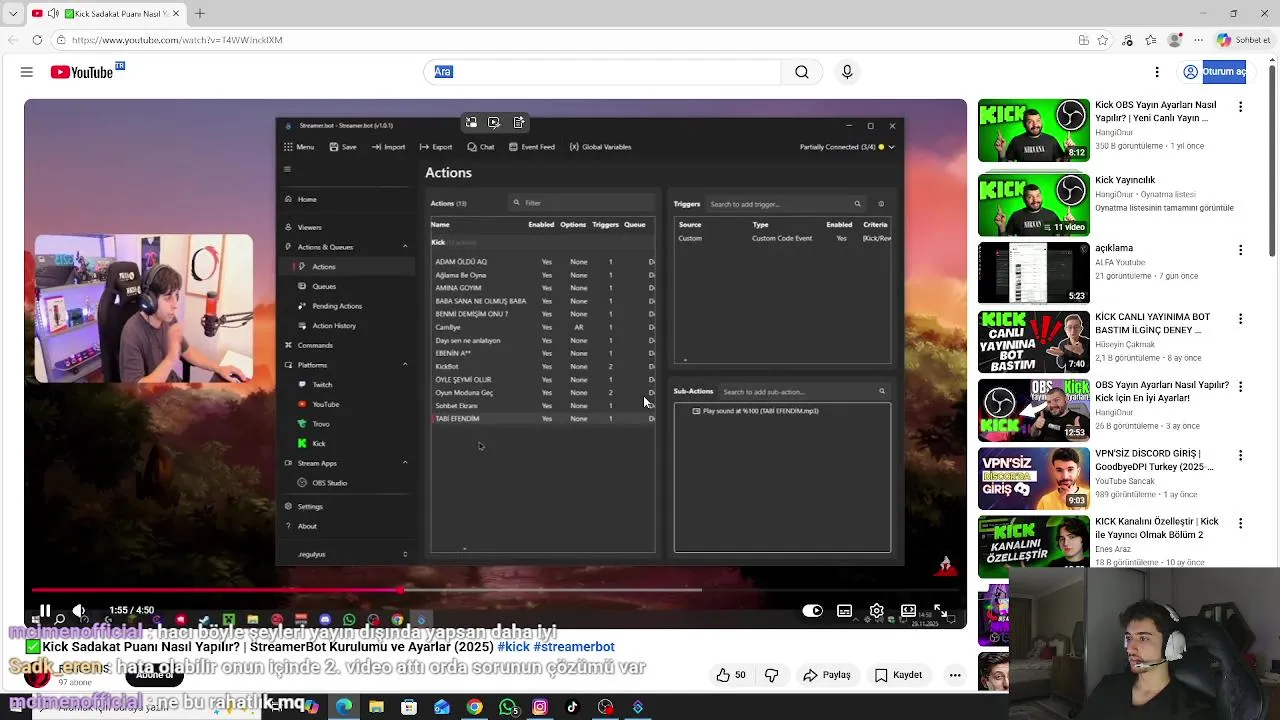
Task: Open the .regulyus profile selector
Action: (348, 554)
